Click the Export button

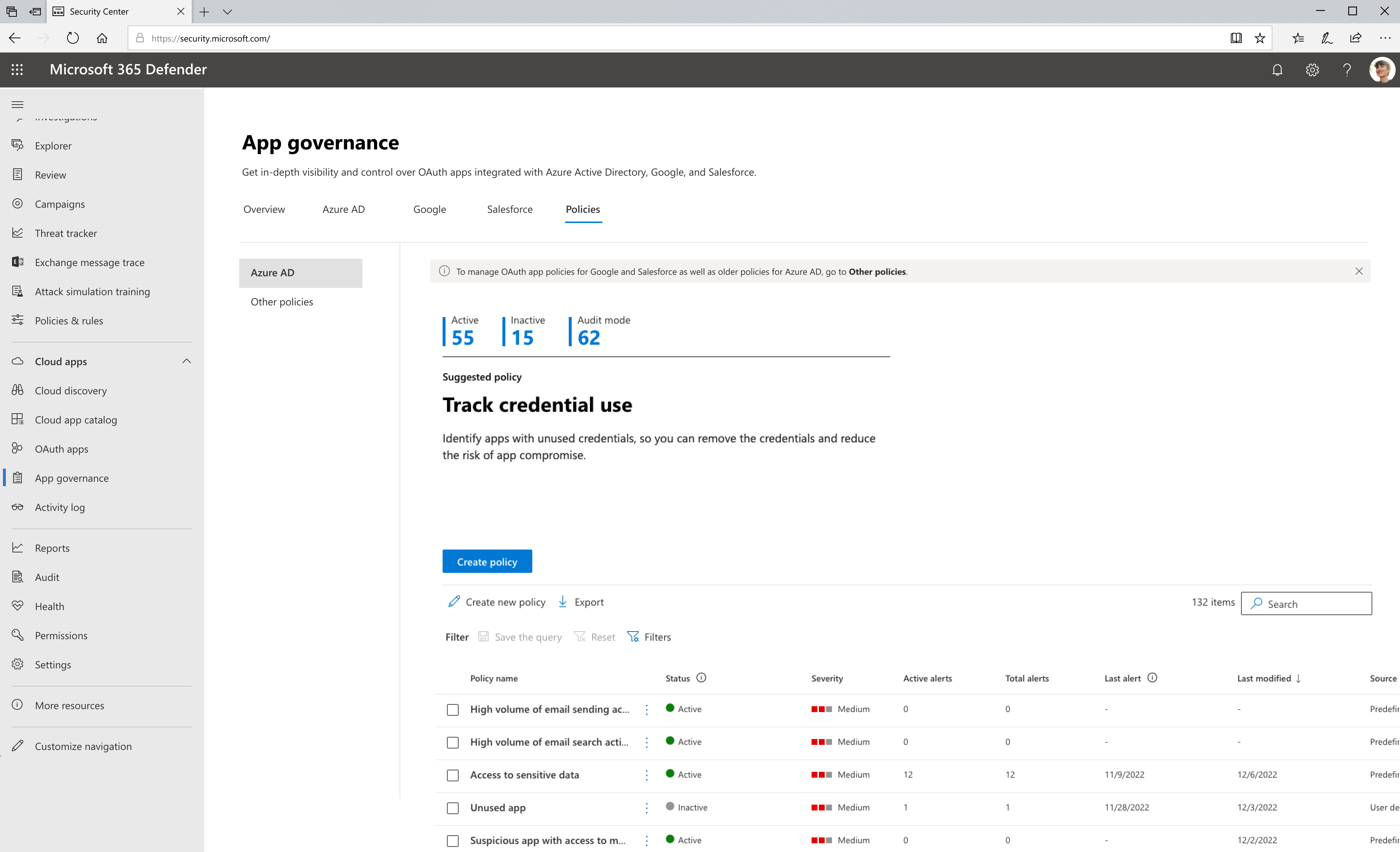coord(581,601)
